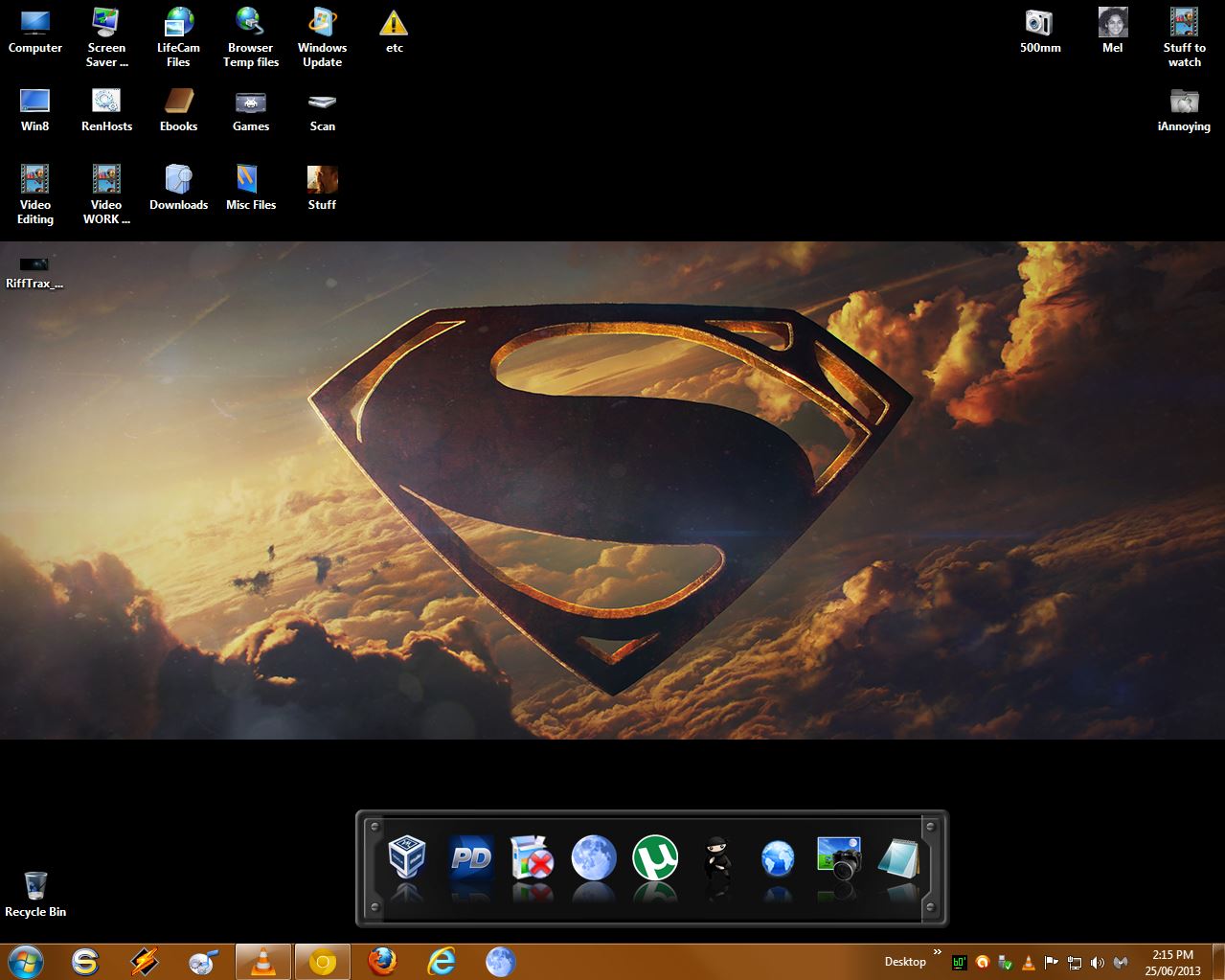This screenshot has height=980, width=1225.
Task: Click the orange circular tray icon
Action: pyautogui.click(x=982, y=963)
